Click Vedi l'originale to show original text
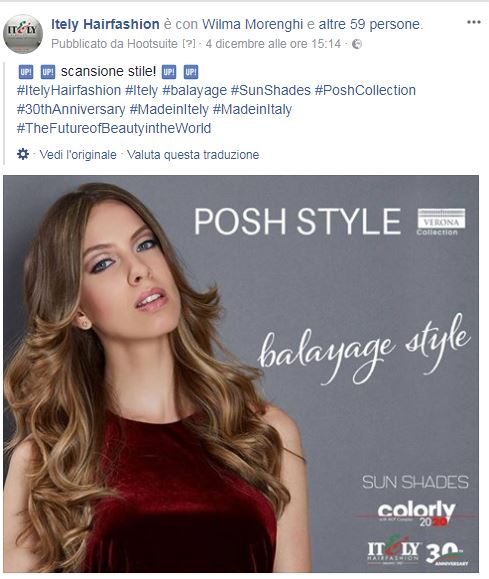The image size is (489, 579). [x=78, y=155]
